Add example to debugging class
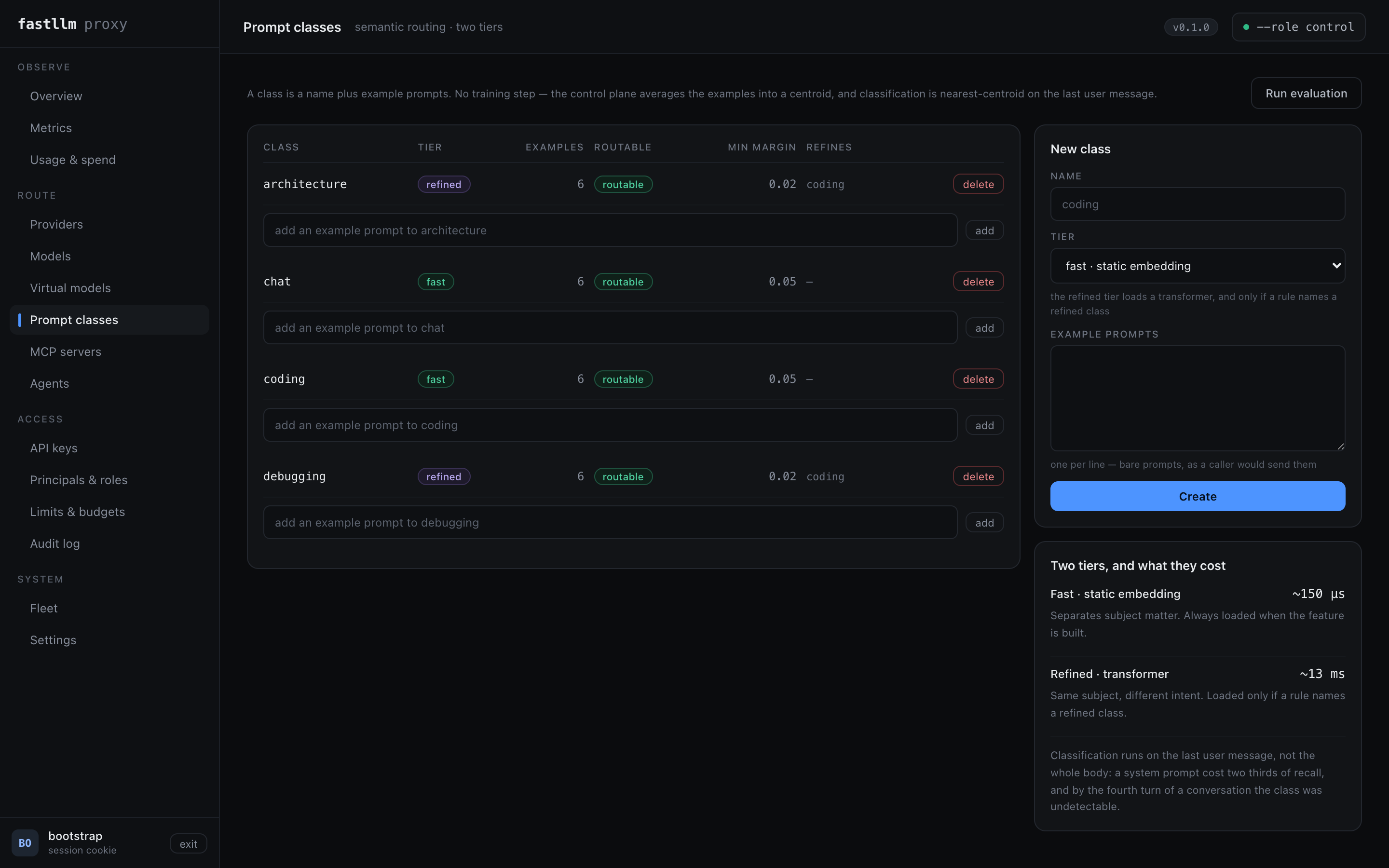The image size is (1389, 868). coord(984,522)
